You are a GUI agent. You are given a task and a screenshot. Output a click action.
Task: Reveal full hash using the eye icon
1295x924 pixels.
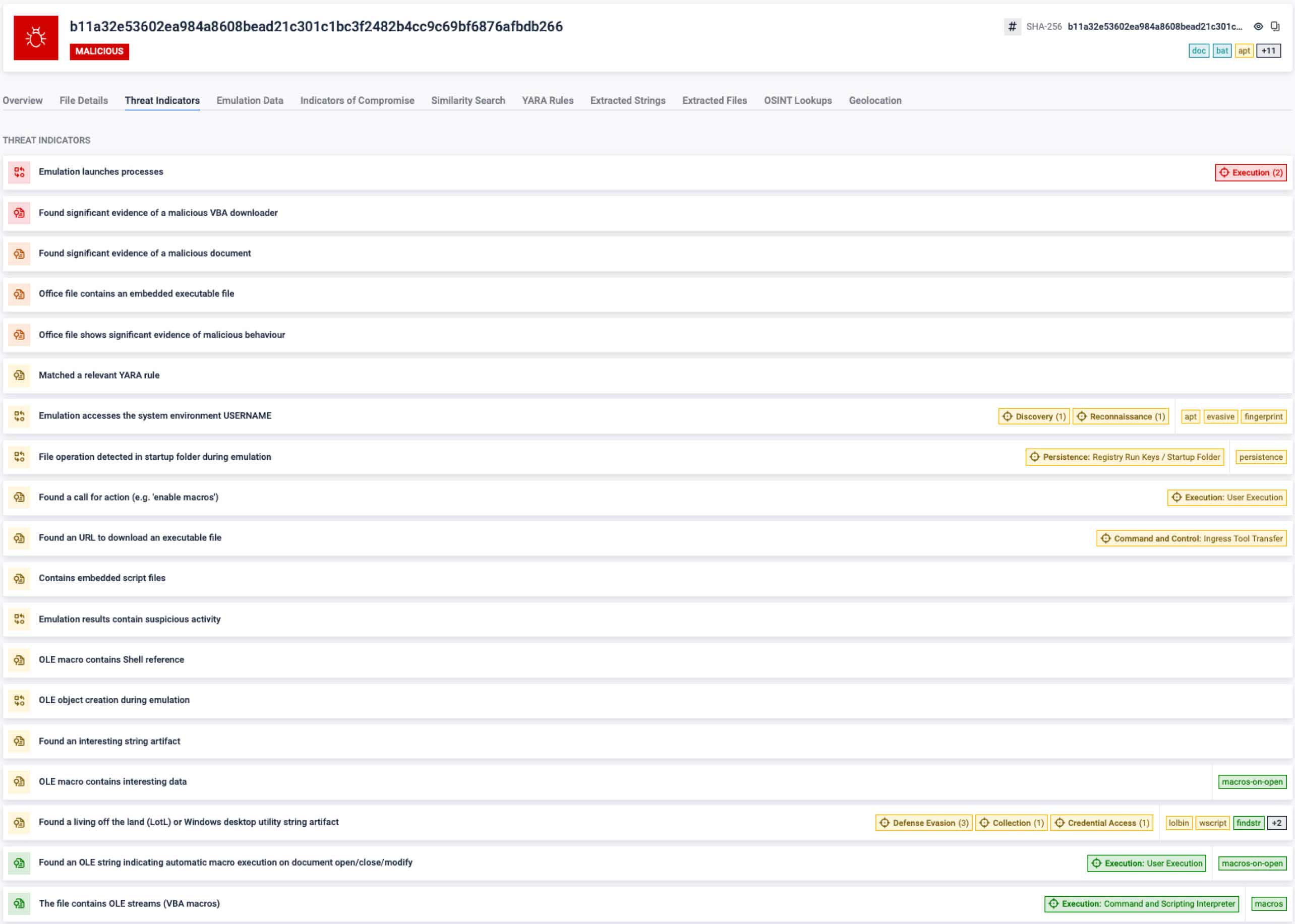pos(1259,26)
